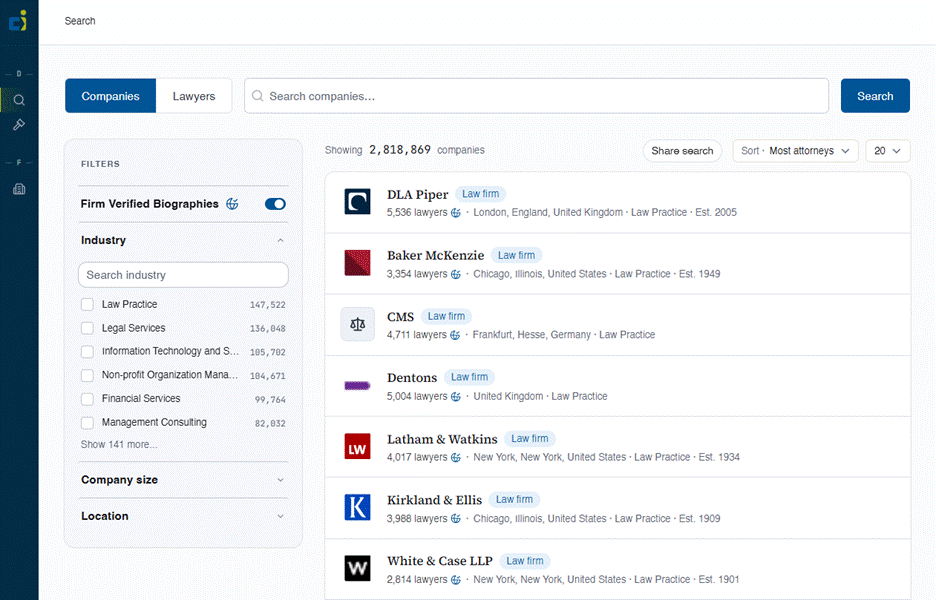This screenshot has width=936, height=600.
Task: Open the search magnifier icon in sidebar
Action: click(x=19, y=100)
